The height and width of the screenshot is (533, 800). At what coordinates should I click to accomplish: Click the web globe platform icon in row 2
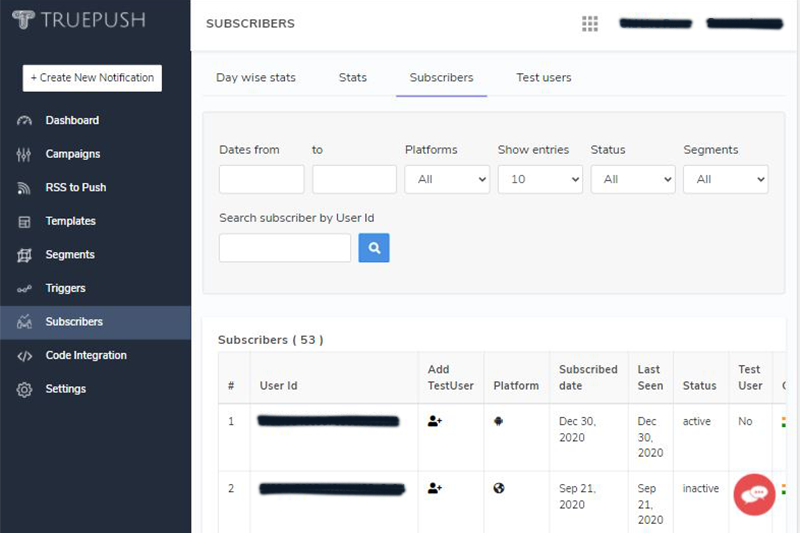click(499, 488)
